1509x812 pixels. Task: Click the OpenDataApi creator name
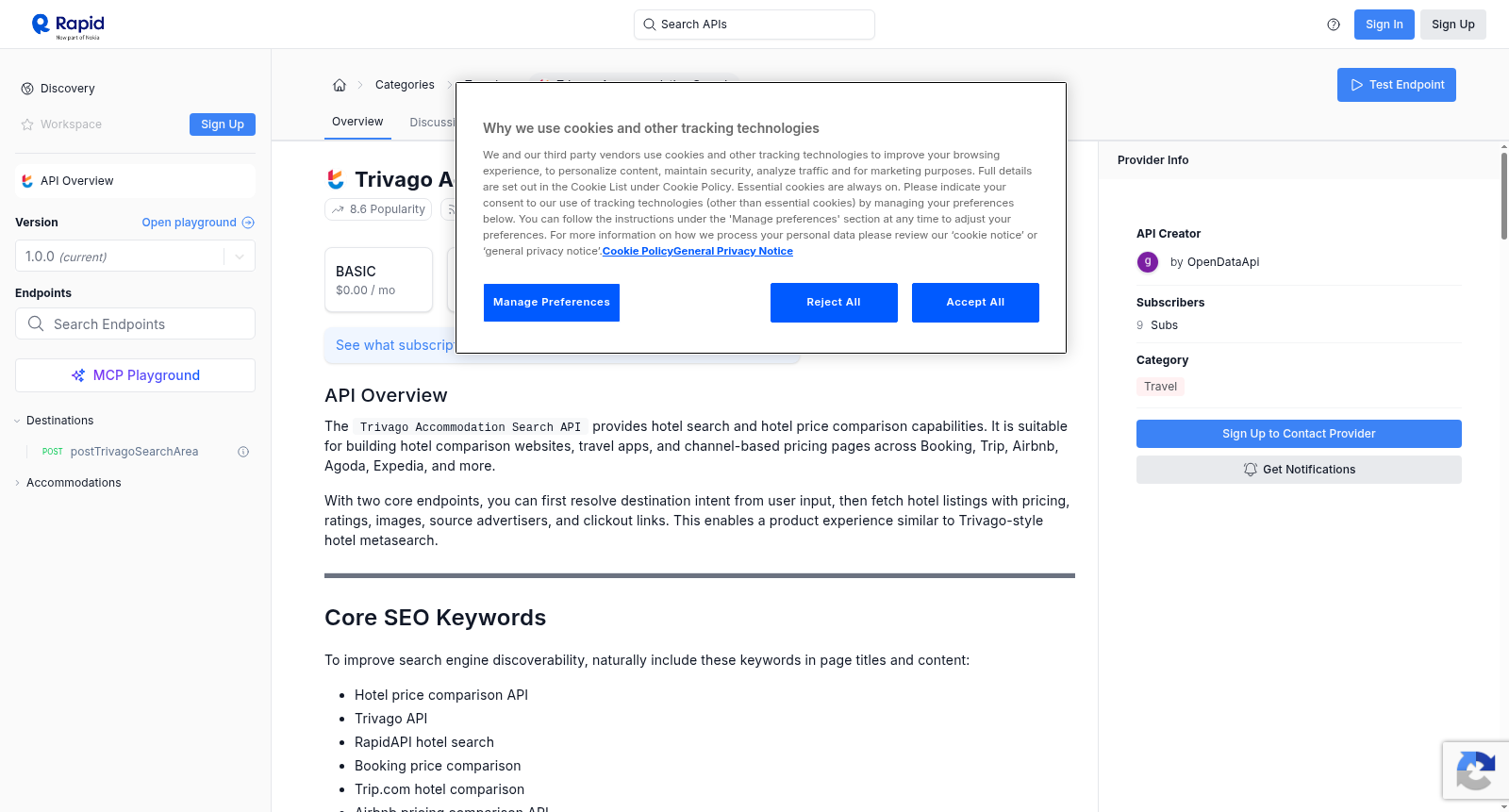click(1222, 262)
